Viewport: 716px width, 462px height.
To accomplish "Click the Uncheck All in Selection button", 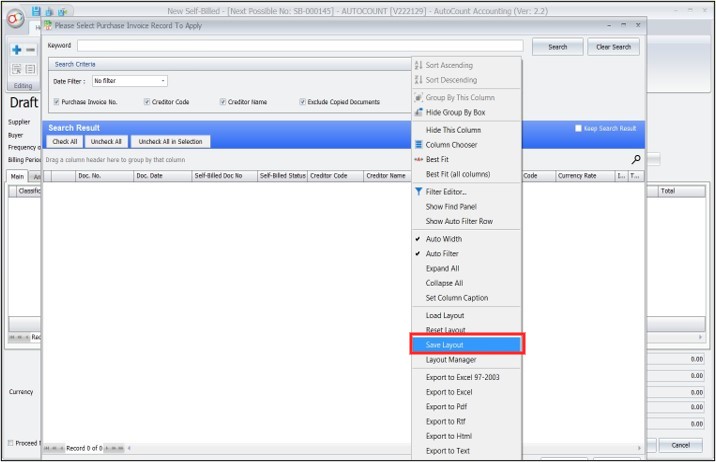I will 170,142.
